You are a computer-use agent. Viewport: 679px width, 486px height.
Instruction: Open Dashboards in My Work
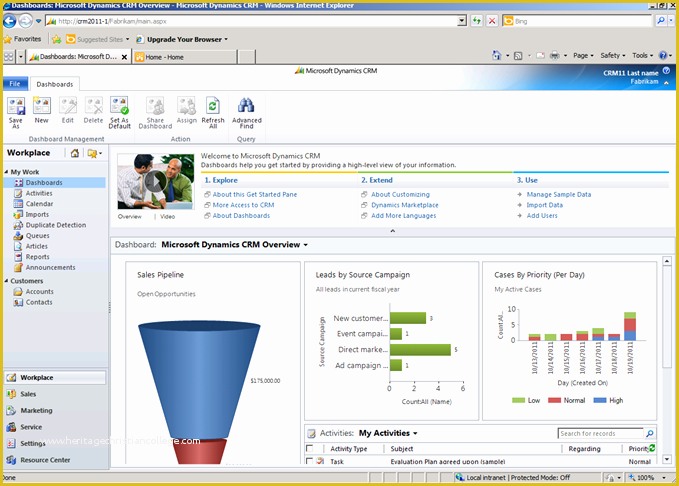pyautogui.click(x=44, y=183)
